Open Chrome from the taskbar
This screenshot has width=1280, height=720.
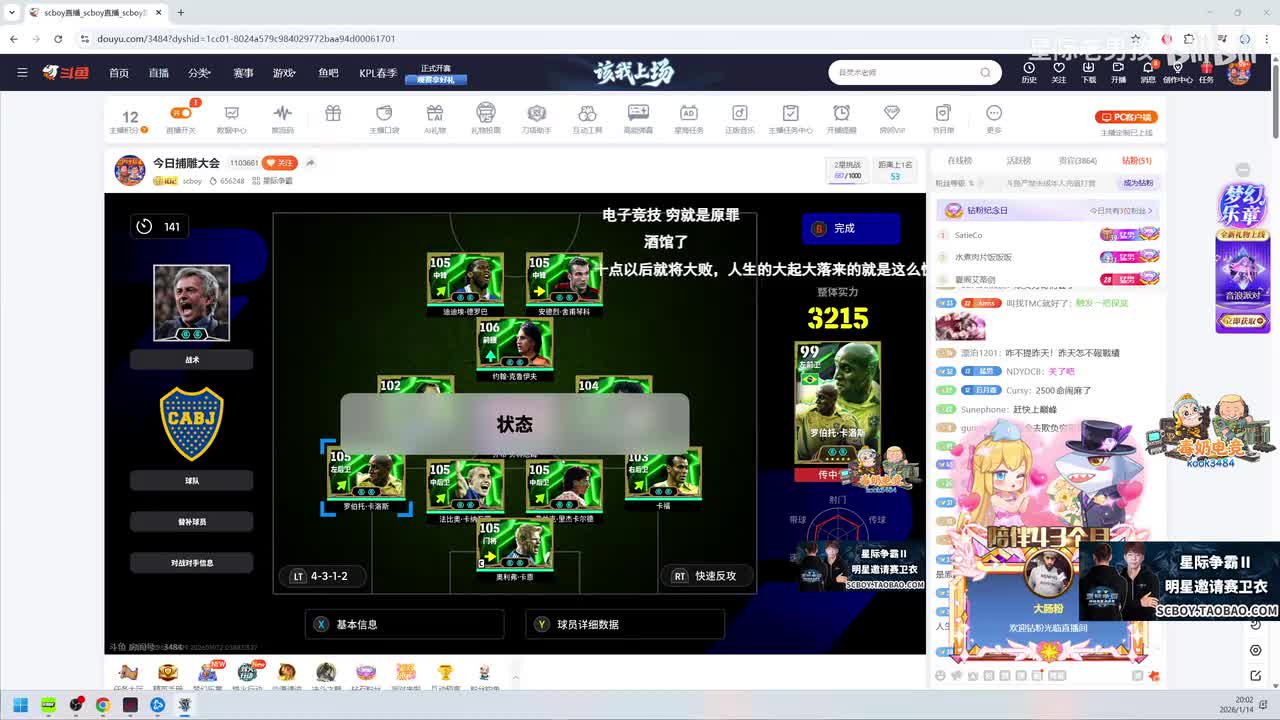(x=102, y=705)
